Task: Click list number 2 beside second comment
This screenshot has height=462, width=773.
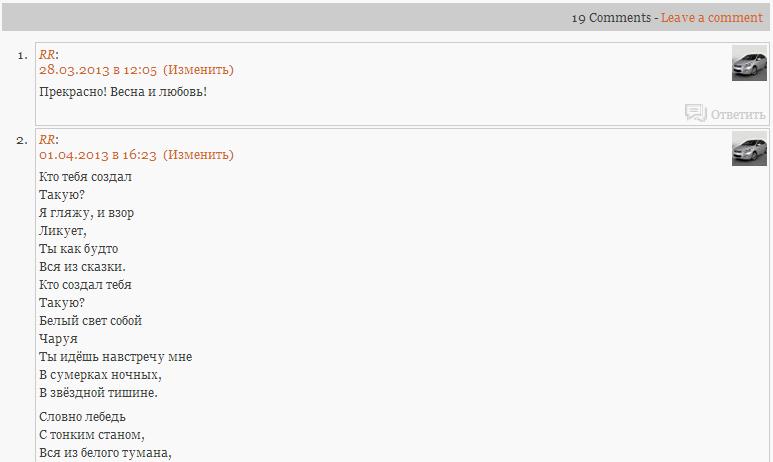Action: tap(22, 140)
